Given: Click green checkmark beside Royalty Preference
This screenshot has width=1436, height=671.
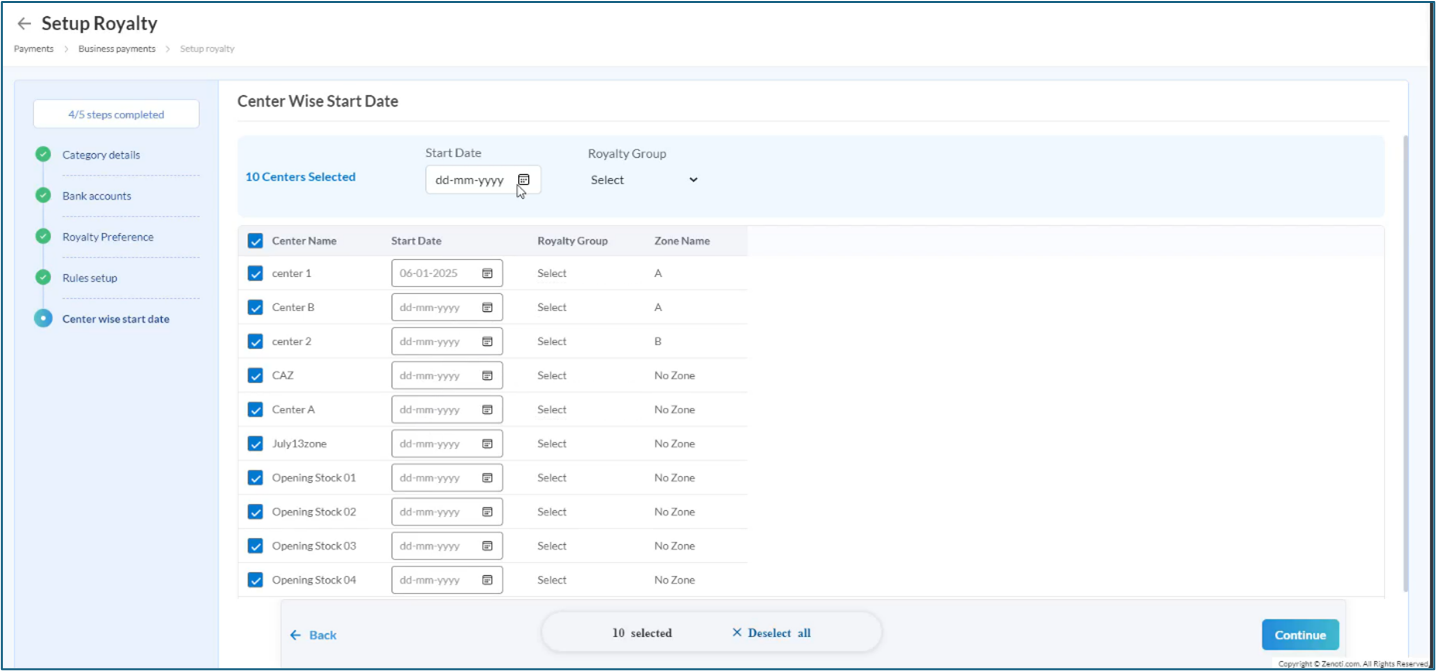Looking at the screenshot, I should click(x=43, y=237).
